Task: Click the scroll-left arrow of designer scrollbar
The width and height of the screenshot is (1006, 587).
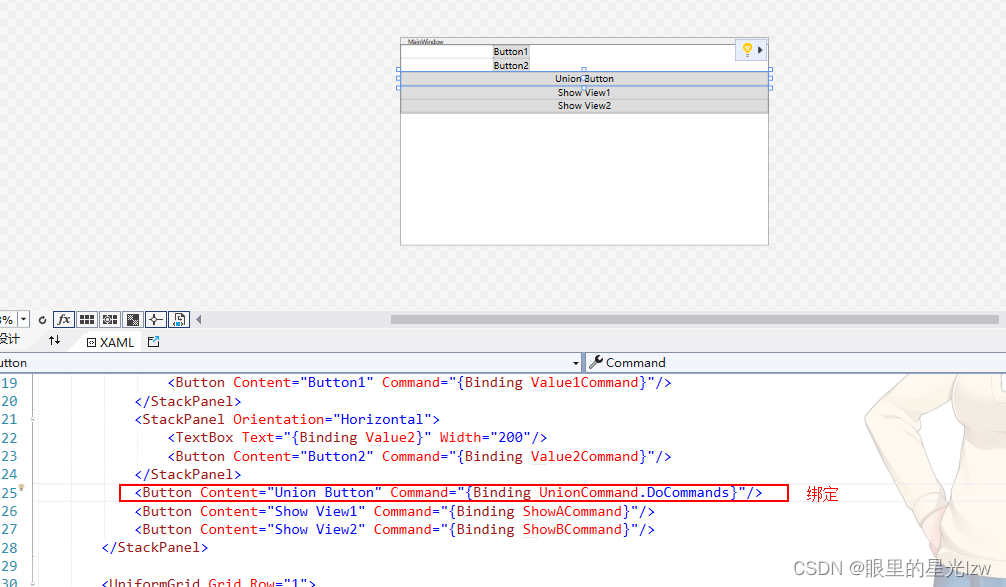Action: [x=199, y=319]
